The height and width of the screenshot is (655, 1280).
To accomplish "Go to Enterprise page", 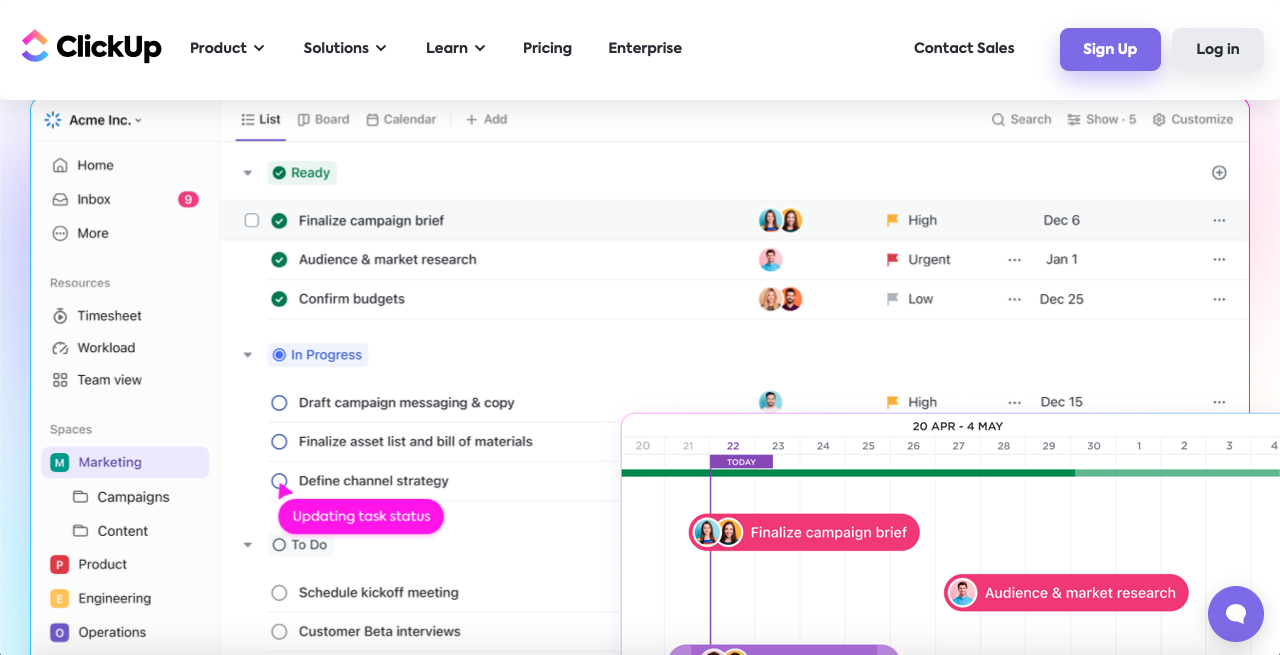I will [x=645, y=48].
